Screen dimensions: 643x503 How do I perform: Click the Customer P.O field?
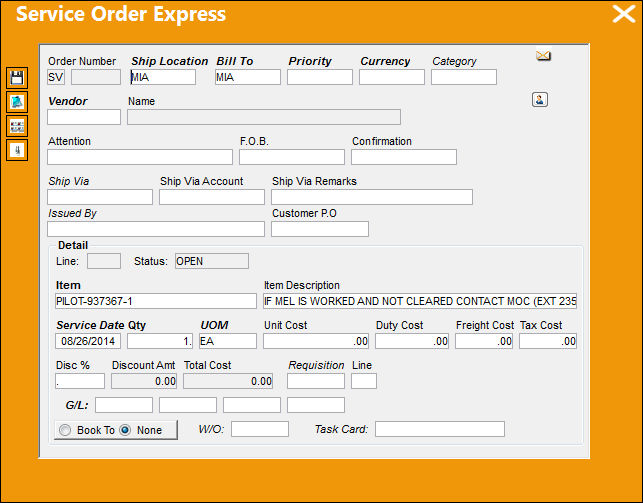point(320,229)
